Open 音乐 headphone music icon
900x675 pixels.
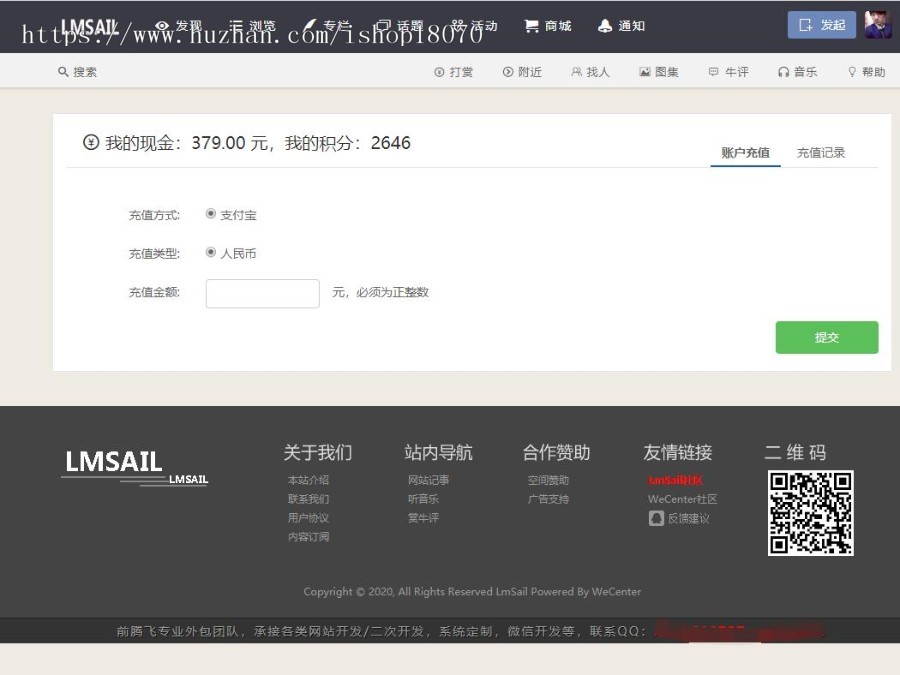pyautogui.click(x=784, y=72)
